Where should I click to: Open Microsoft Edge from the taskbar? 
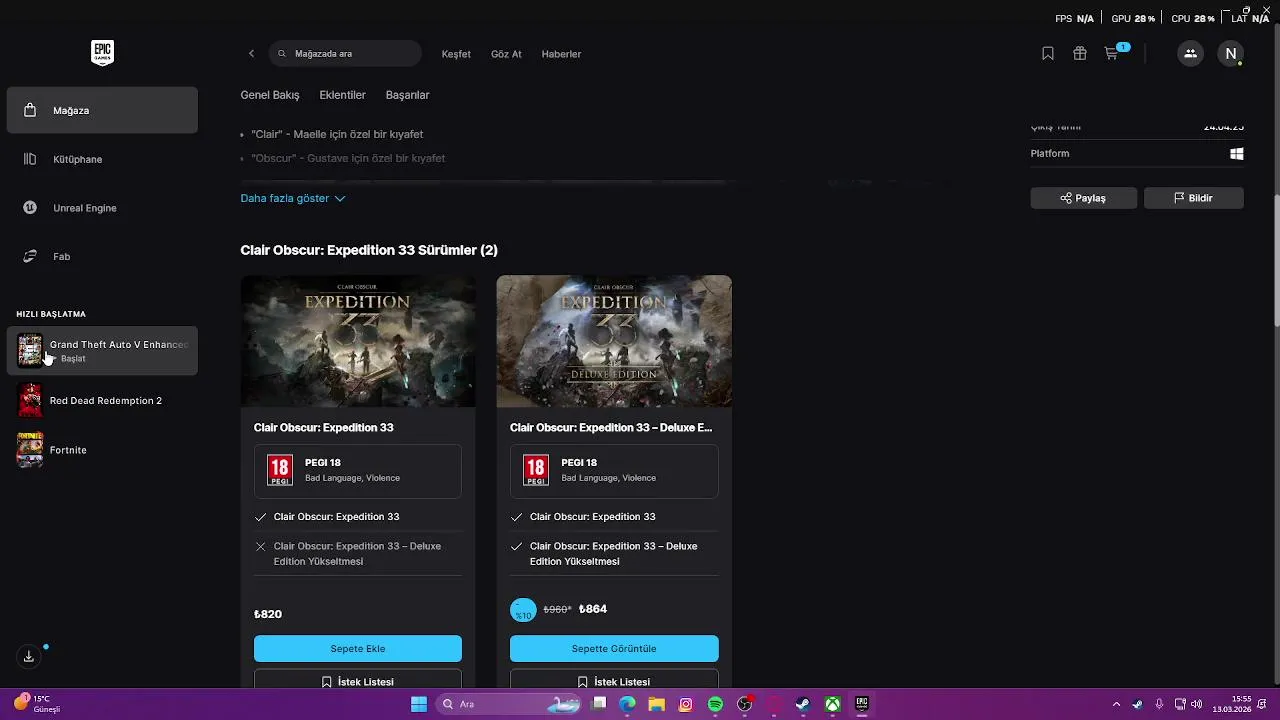pyautogui.click(x=627, y=704)
